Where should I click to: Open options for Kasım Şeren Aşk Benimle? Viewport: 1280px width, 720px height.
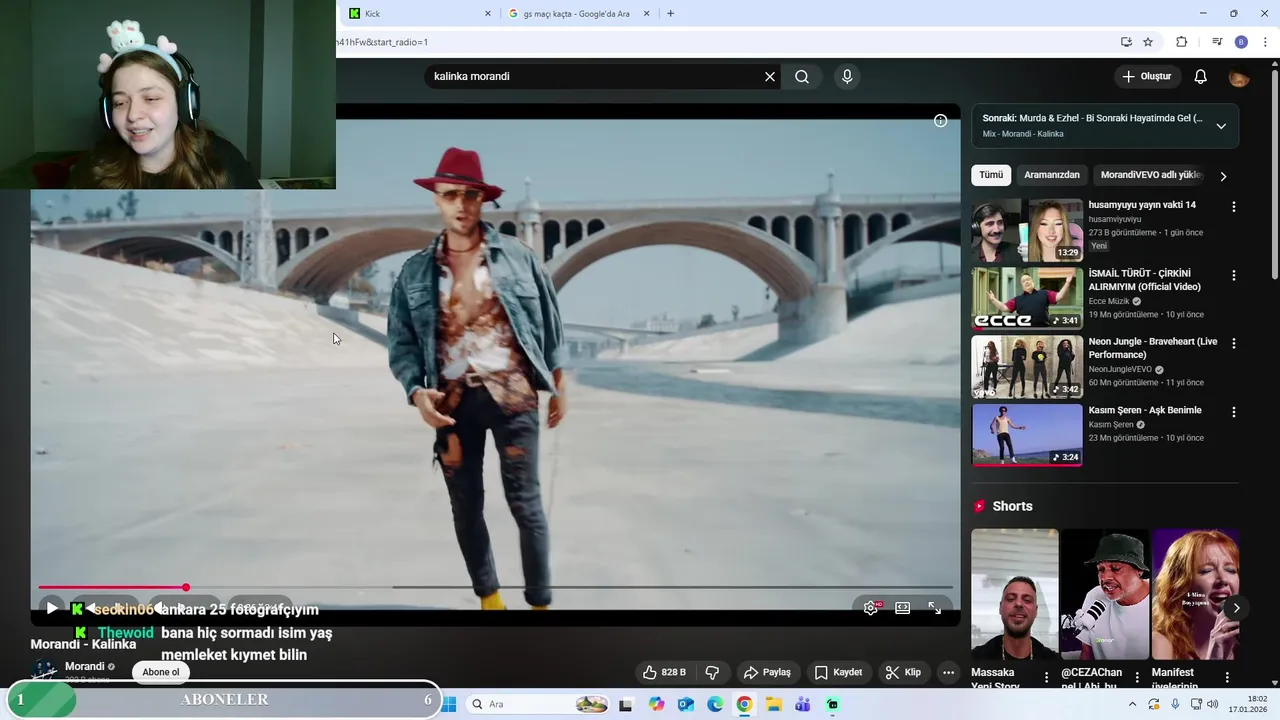1233,412
